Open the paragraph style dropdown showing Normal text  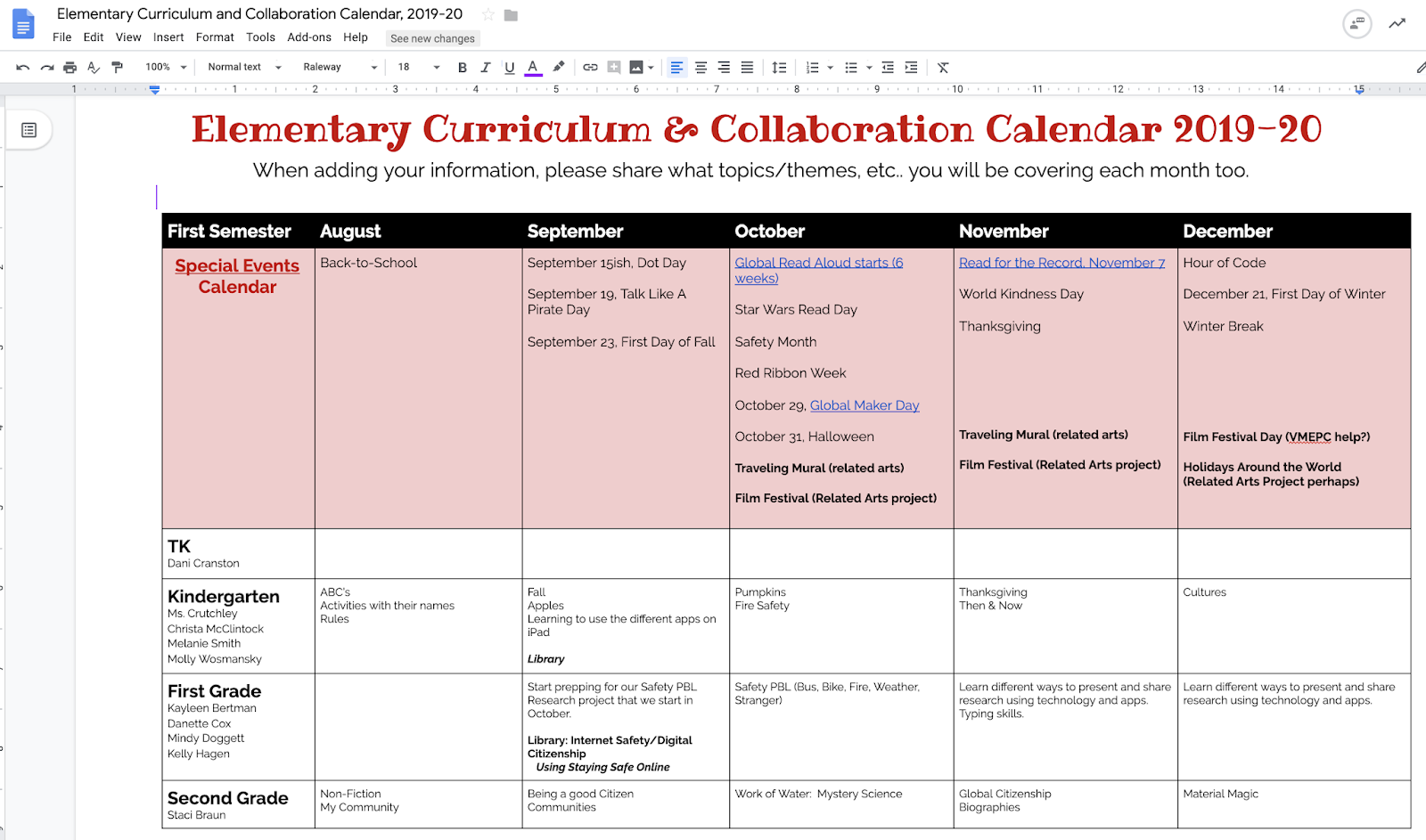(241, 67)
